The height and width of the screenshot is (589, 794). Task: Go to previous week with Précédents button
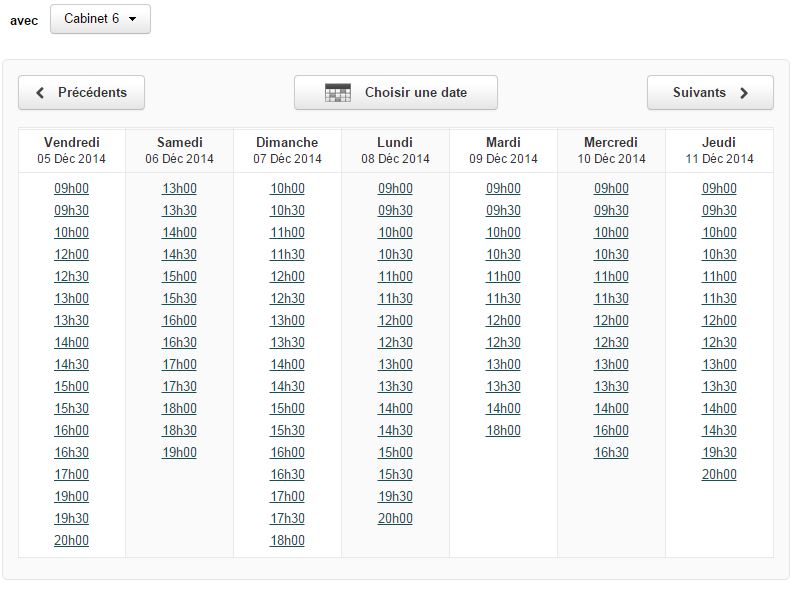click(x=82, y=93)
